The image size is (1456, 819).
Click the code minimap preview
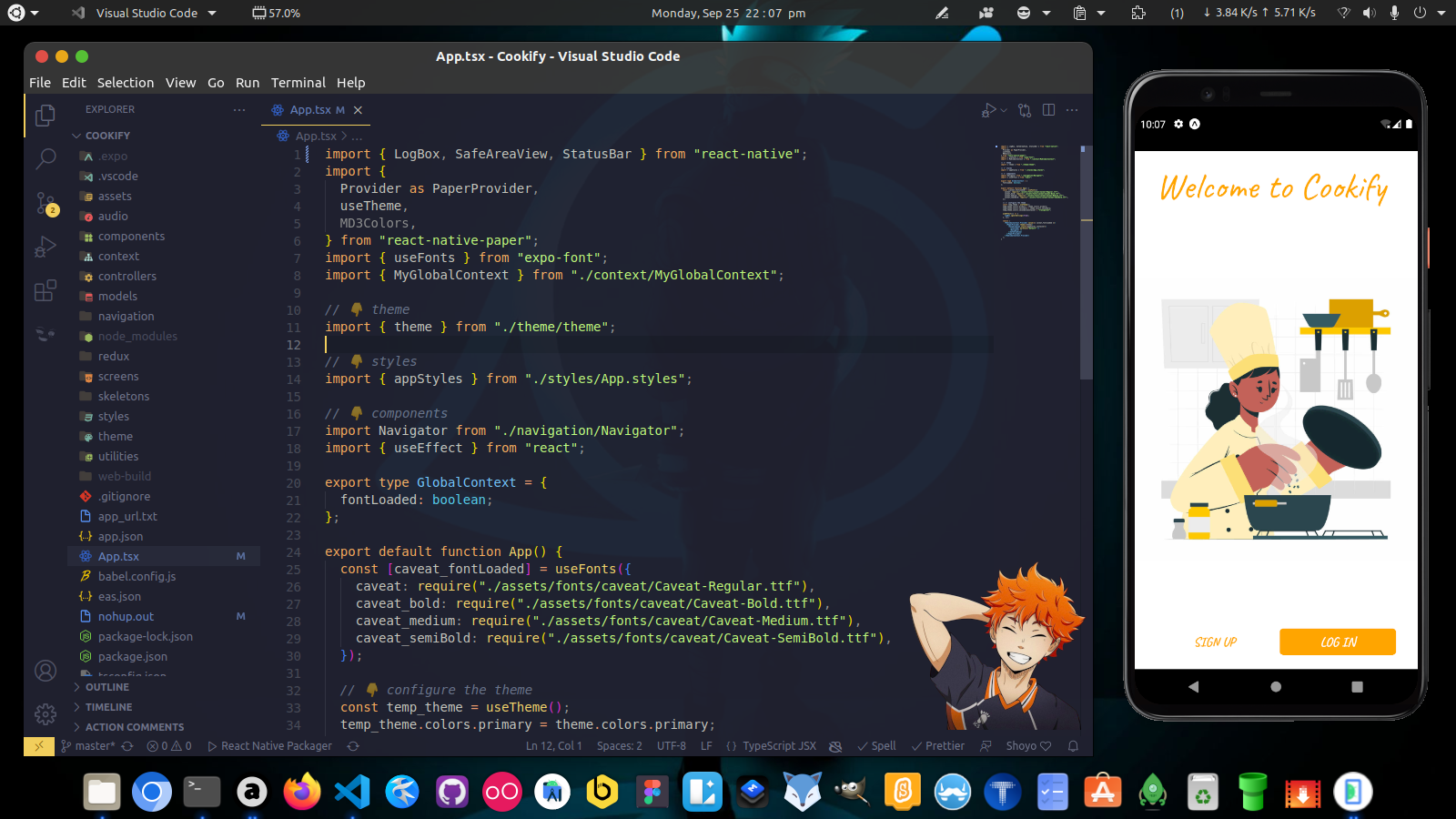click(x=1034, y=191)
